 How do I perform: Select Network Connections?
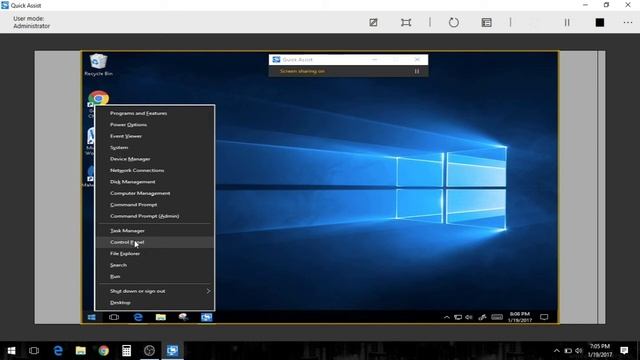155,170
